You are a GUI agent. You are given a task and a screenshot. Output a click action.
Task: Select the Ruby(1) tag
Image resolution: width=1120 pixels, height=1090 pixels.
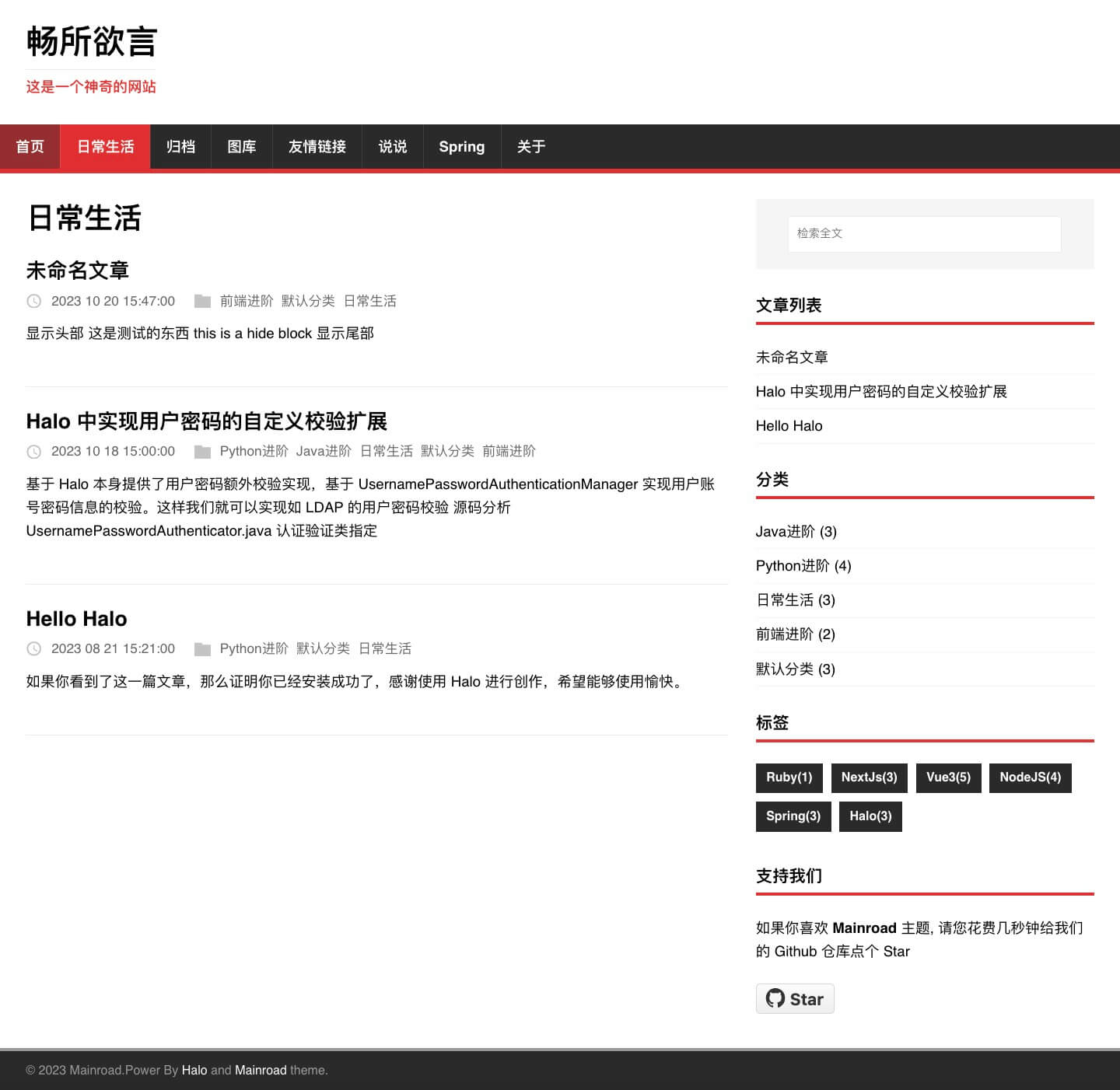[x=789, y=777]
